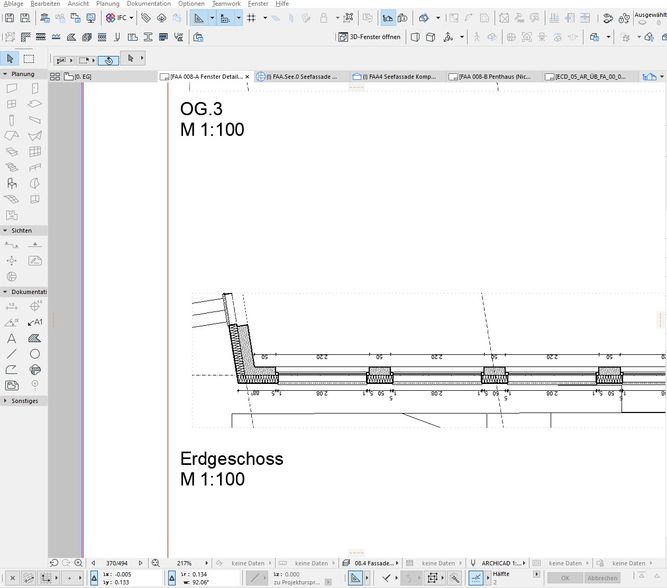Select the Text tool (A)
Viewport: 667px width, 588px height.
(x=11, y=338)
